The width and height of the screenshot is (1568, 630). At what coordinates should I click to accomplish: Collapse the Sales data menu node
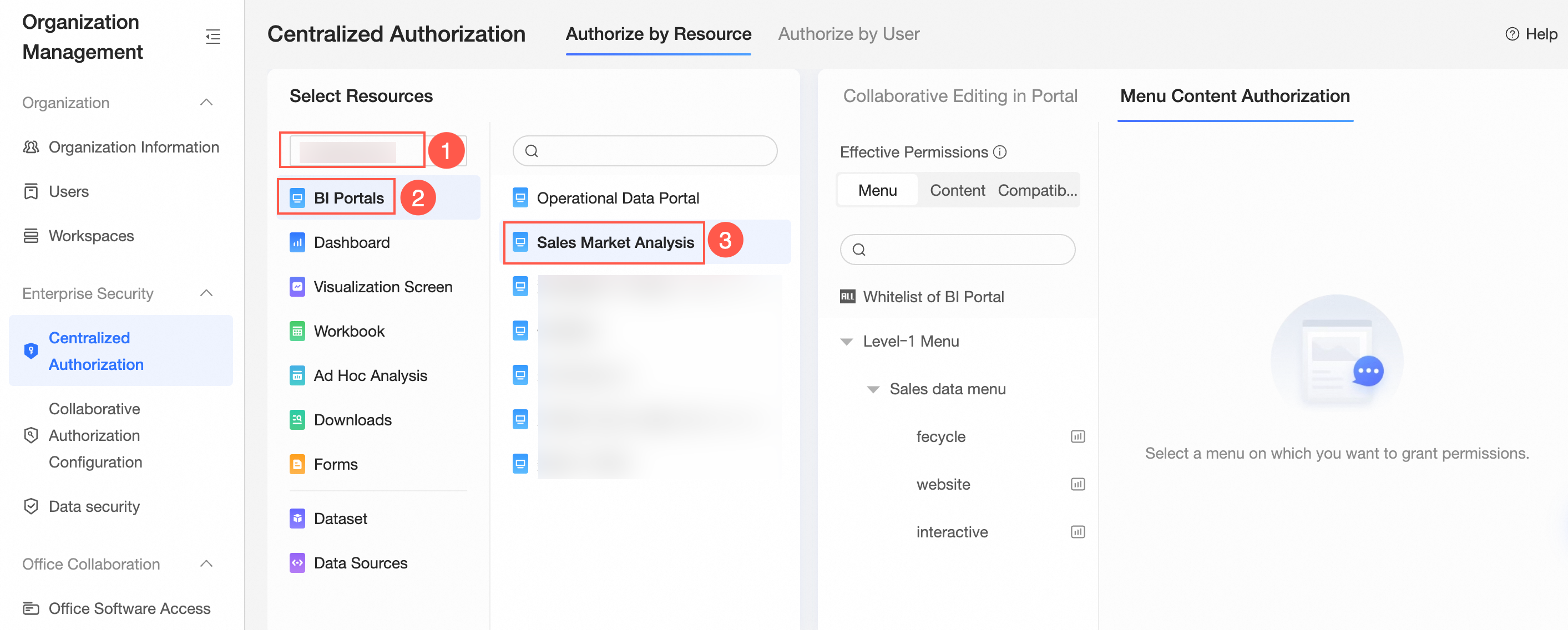point(872,390)
